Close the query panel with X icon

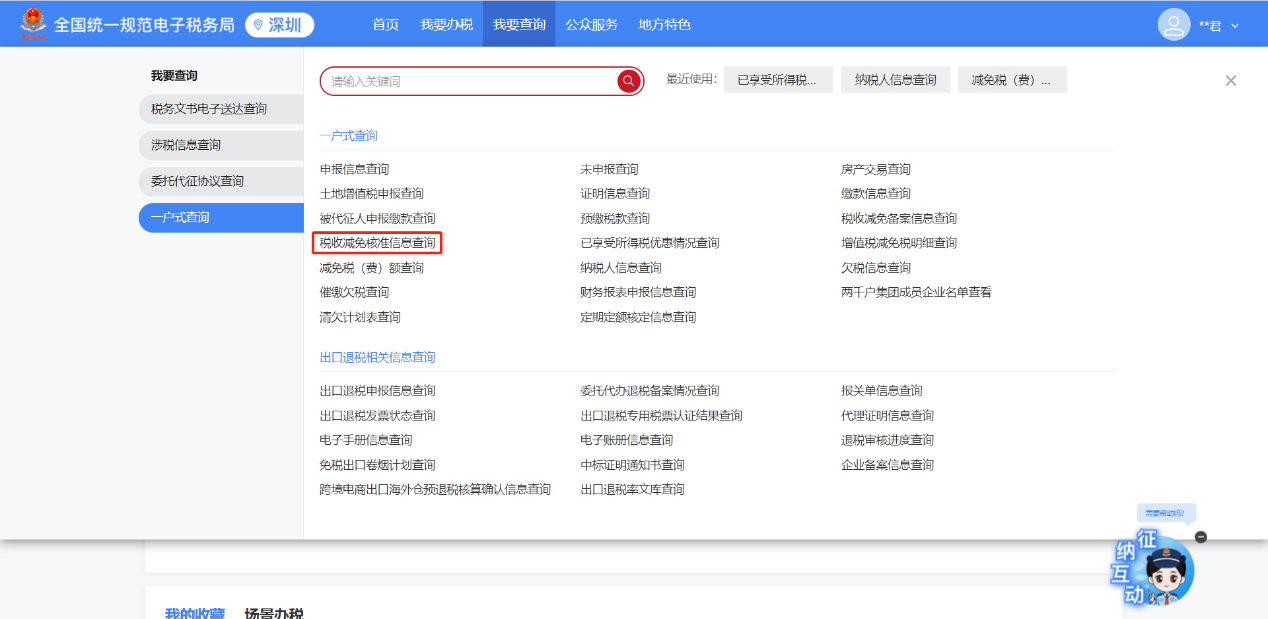coord(1231,81)
